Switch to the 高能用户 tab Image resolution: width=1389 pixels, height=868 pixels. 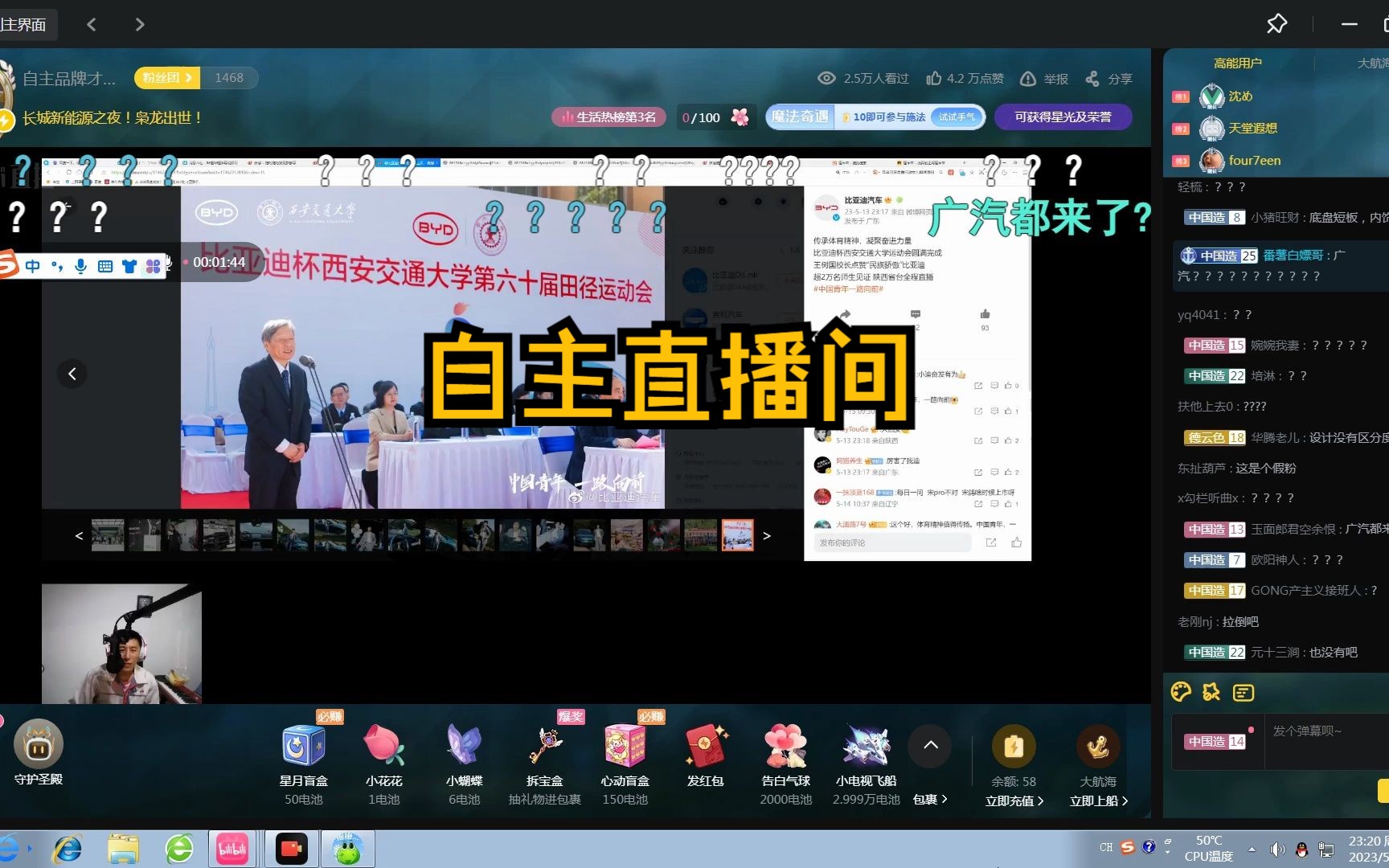pyautogui.click(x=1237, y=63)
